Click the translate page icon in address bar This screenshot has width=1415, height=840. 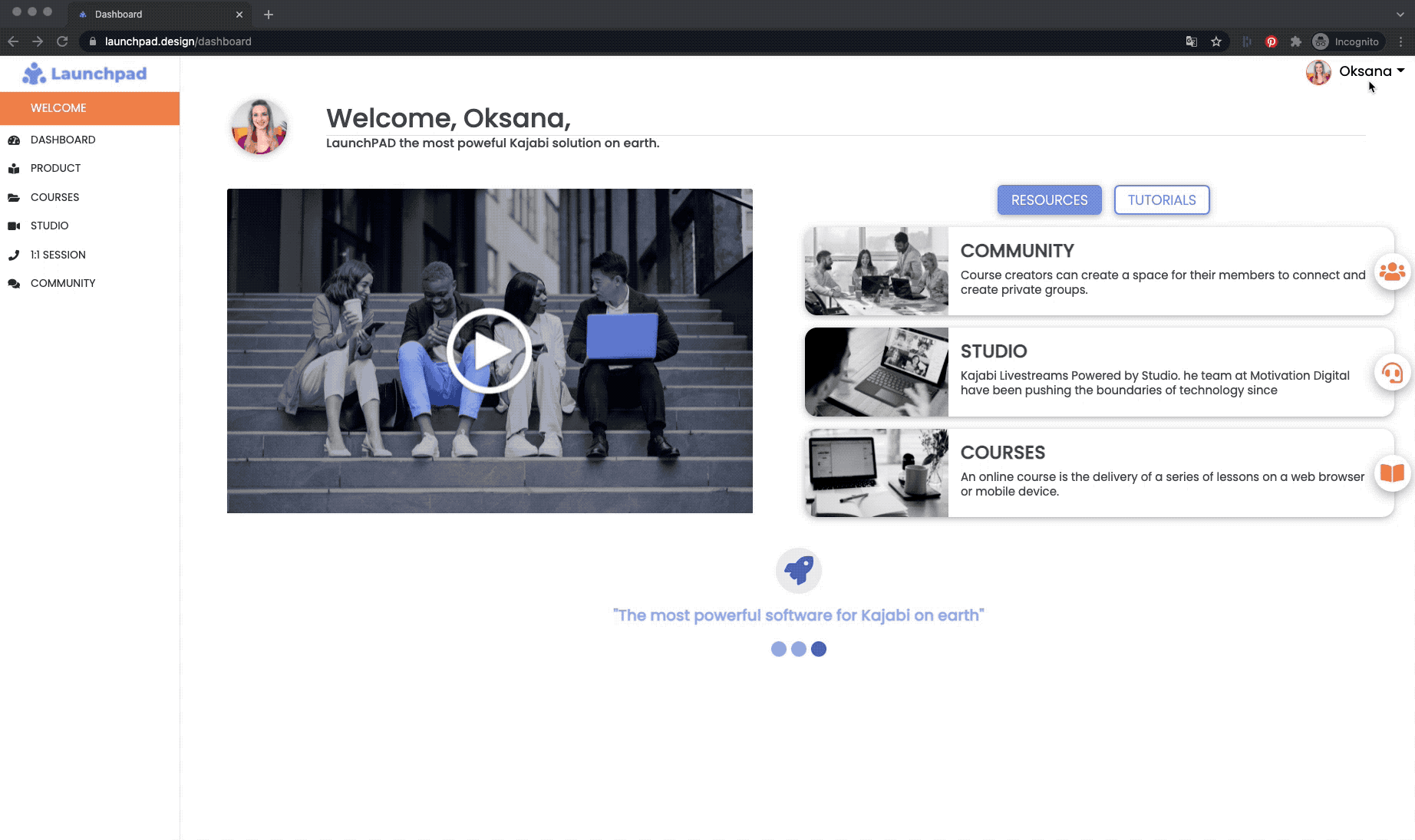click(x=1192, y=41)
